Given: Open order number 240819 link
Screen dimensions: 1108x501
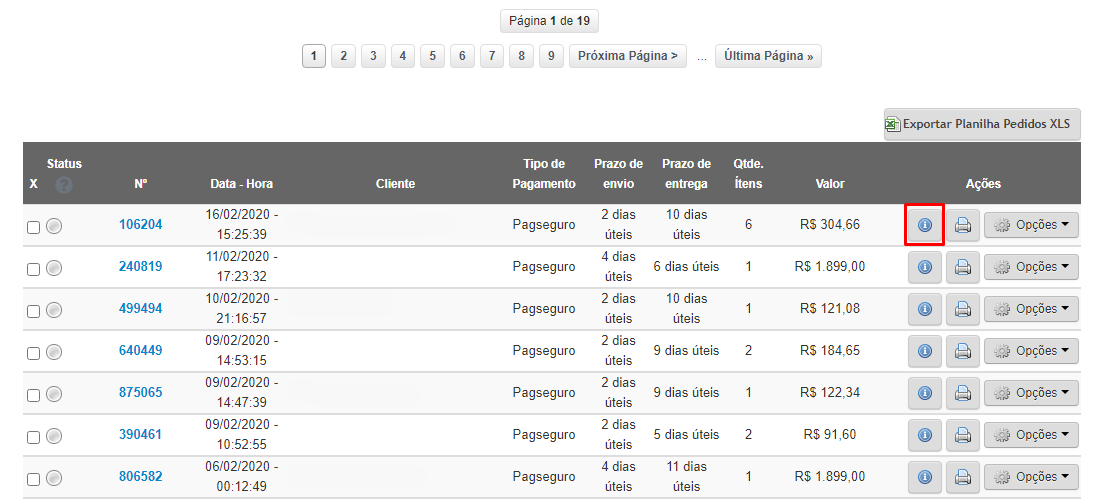Looking at the screenshot, I should pos(140,266).
